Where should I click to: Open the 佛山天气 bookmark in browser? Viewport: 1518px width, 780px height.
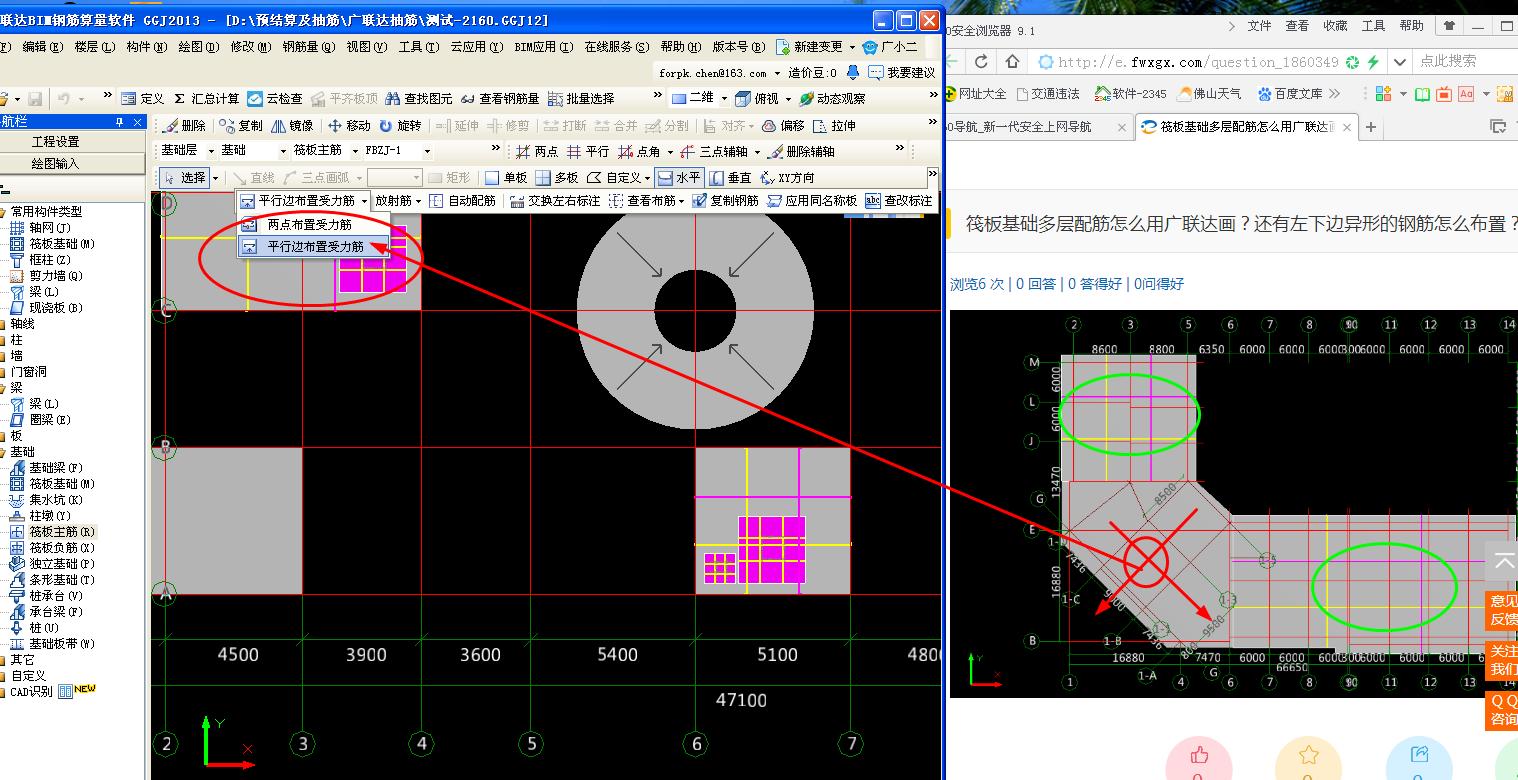click(x=1209, y=94)
